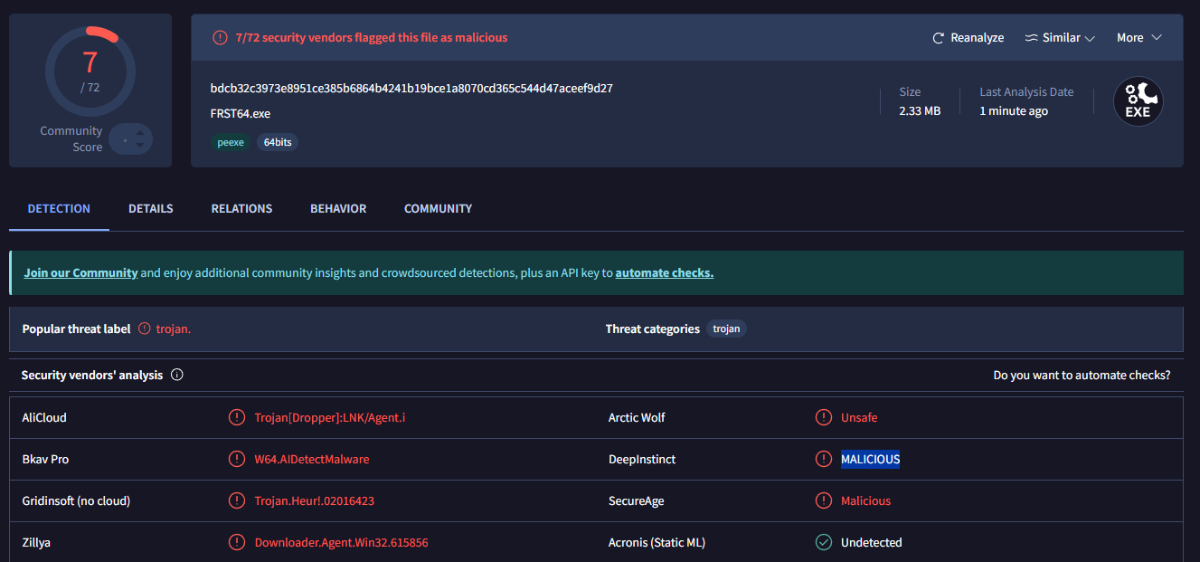Click the DeepInstinct malicious warning icon

coord(823,460)
